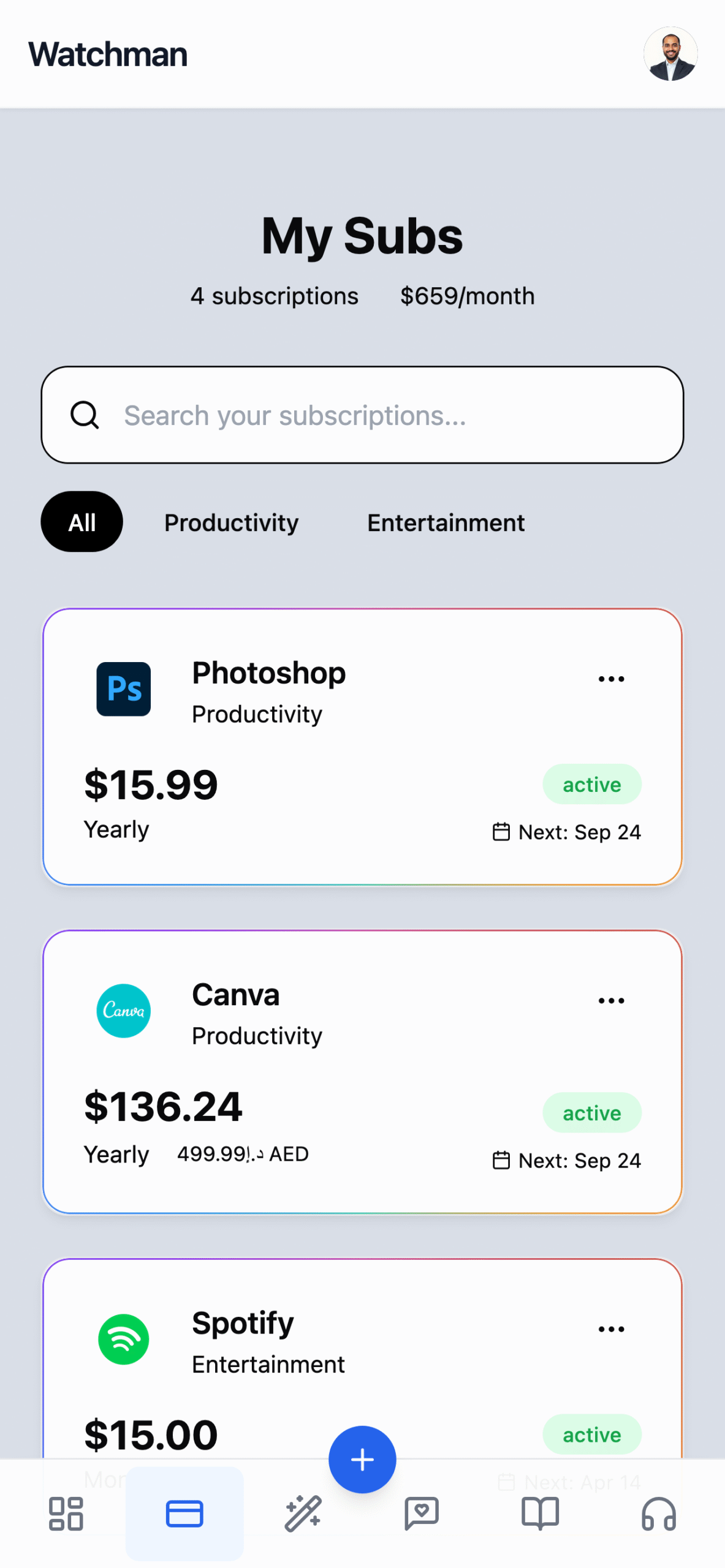Expand the options menu on Spotify card
Screen dimensions: 725x1568
(x=611, y=1329)
